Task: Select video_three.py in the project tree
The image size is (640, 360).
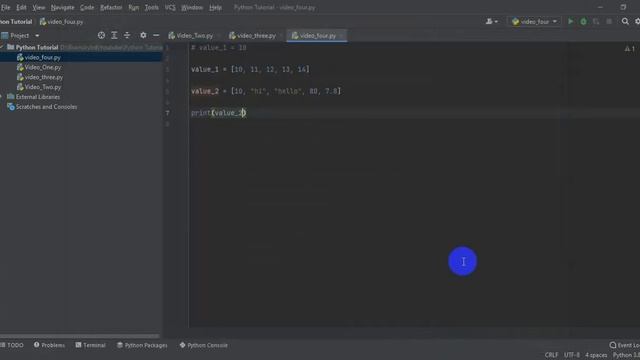Action: 43,77
